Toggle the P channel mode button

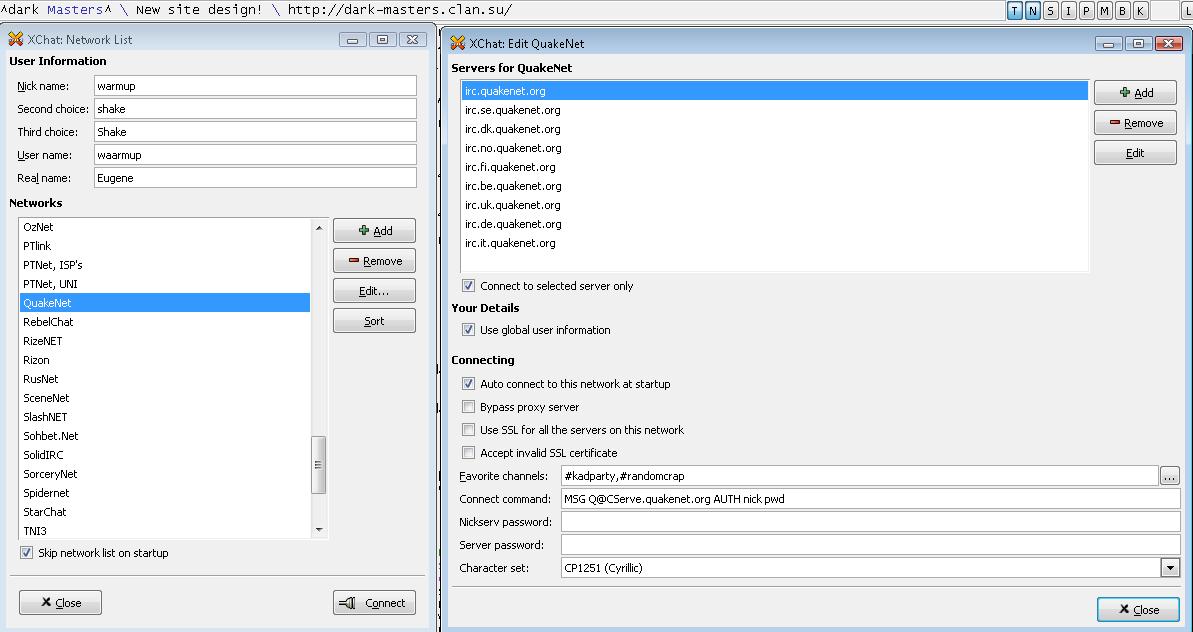pyautogui.click(x=1087, y=11)
